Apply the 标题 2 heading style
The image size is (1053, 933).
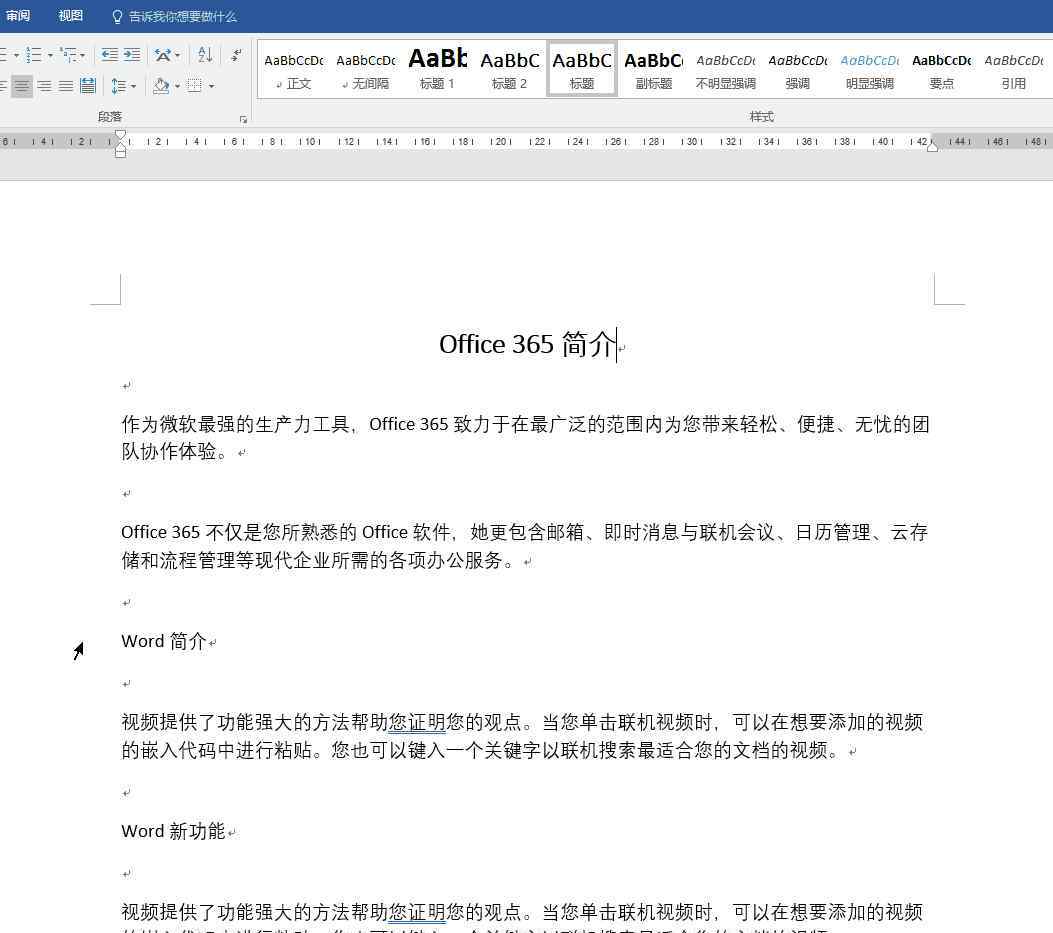coord(510,70)
